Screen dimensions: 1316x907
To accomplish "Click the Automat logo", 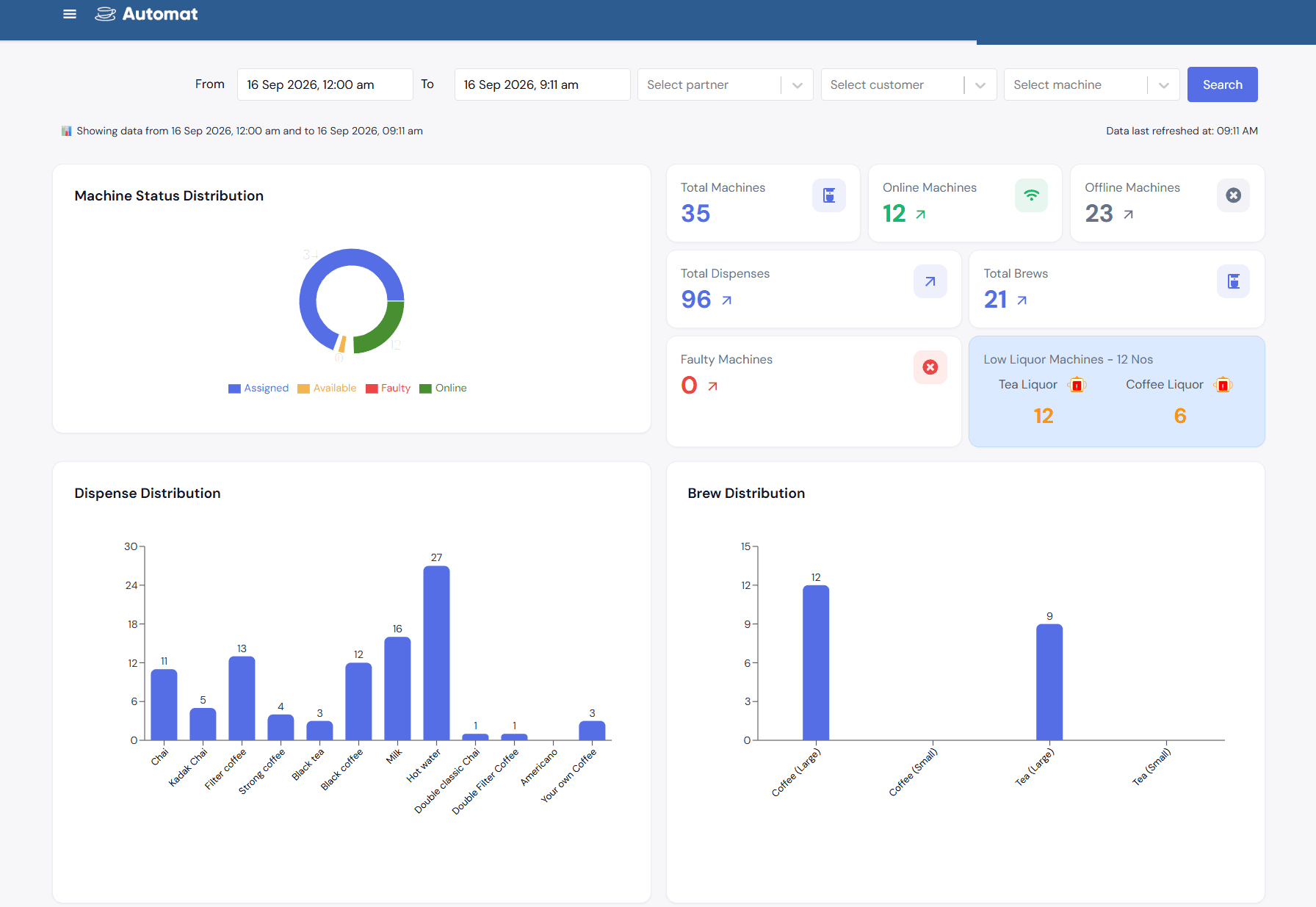I will click(146, 14).
